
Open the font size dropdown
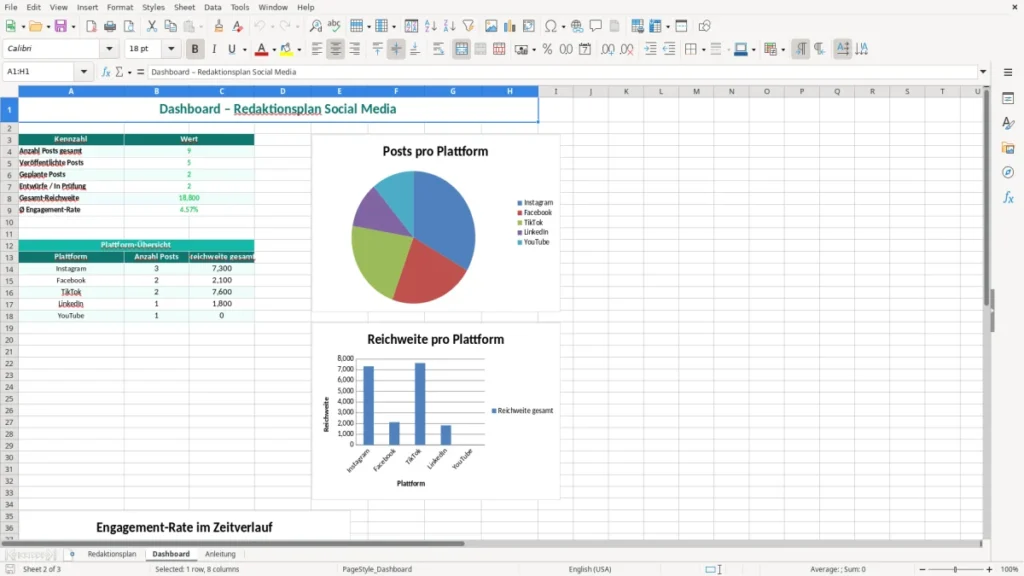[x=171, y=48]
